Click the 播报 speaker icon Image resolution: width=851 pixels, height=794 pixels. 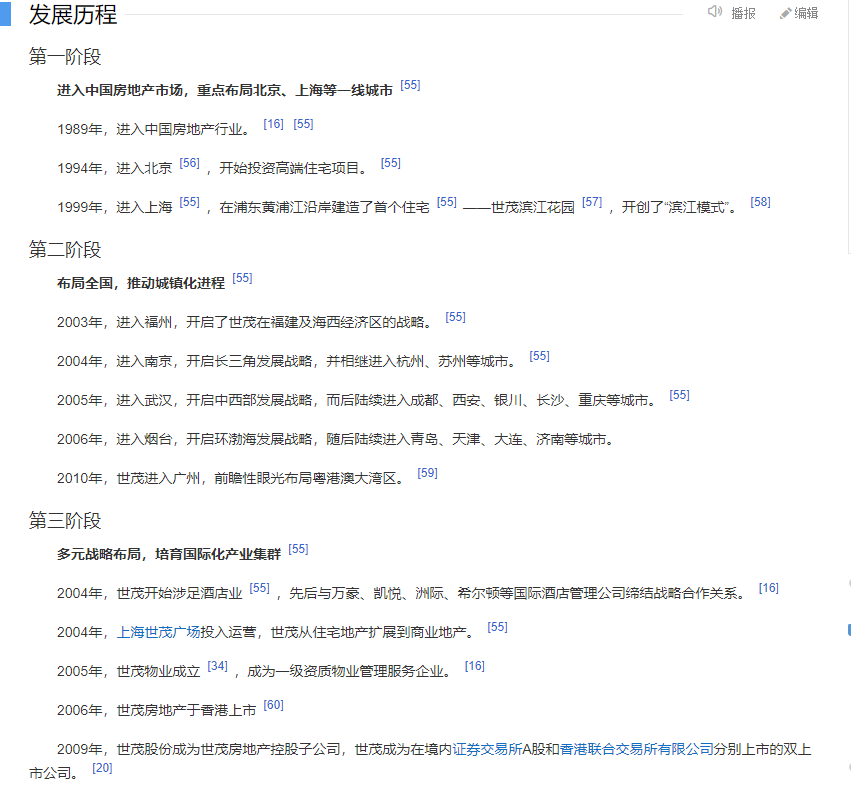[714, 12]
